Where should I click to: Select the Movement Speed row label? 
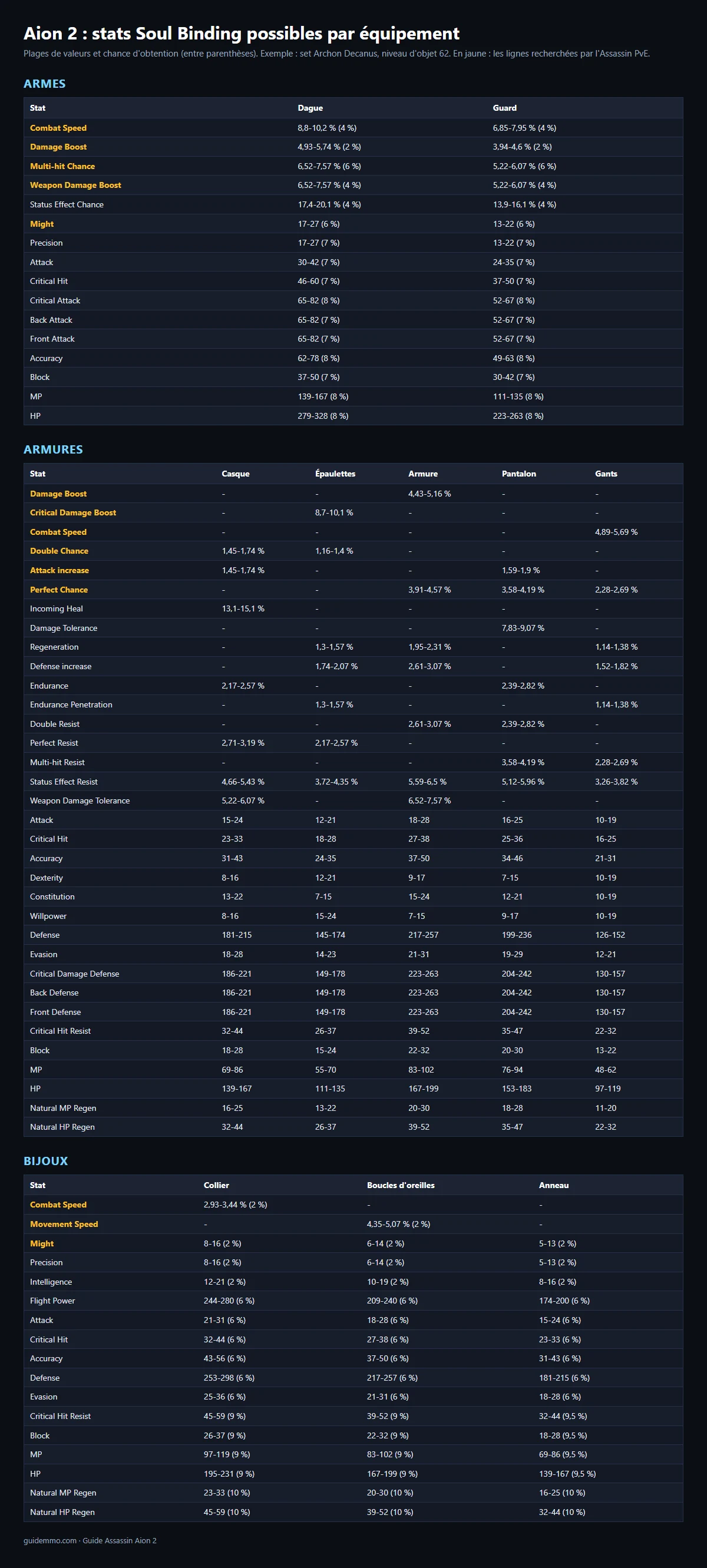coord(64,1224)
